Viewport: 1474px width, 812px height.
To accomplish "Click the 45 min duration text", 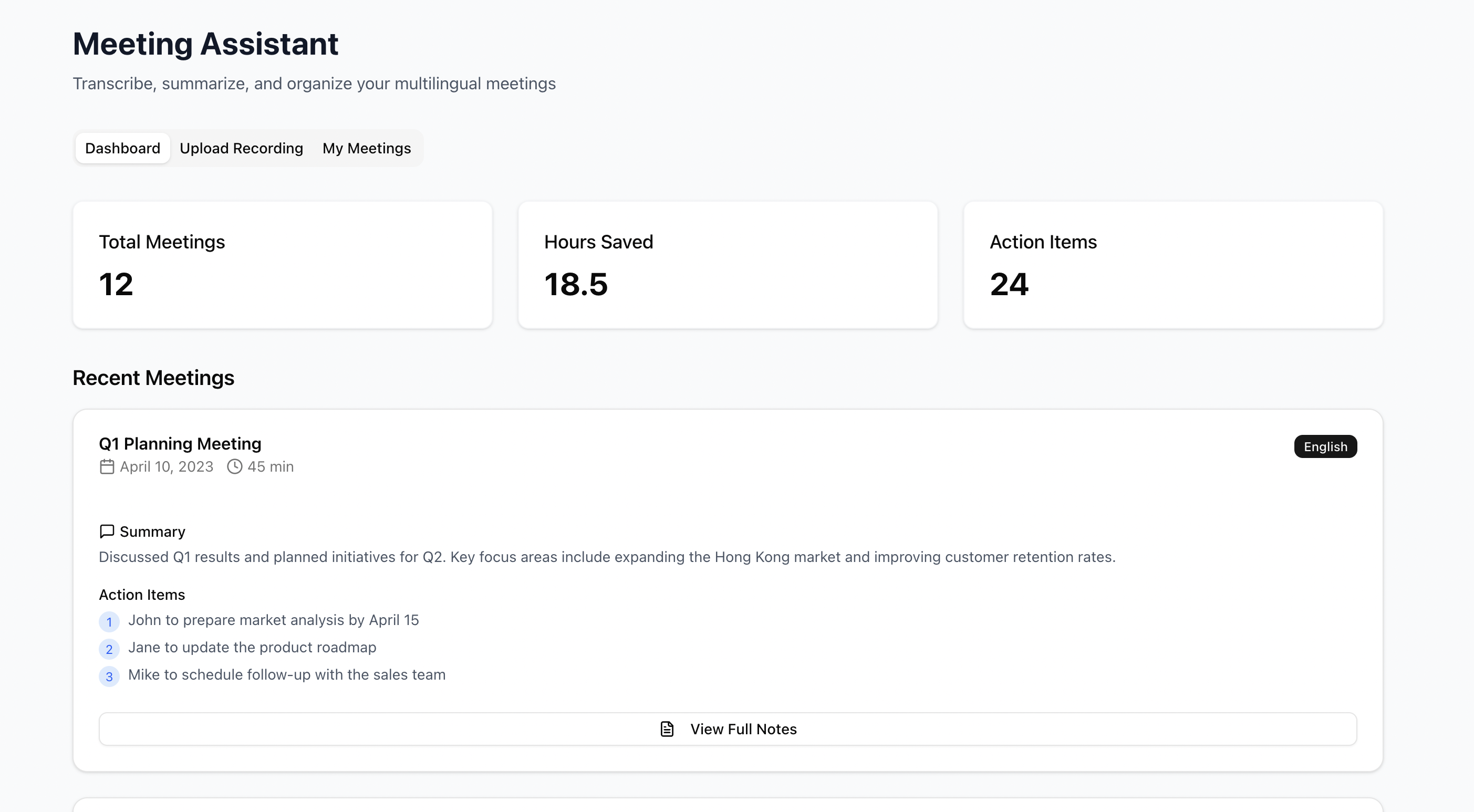I will (271, 466).
